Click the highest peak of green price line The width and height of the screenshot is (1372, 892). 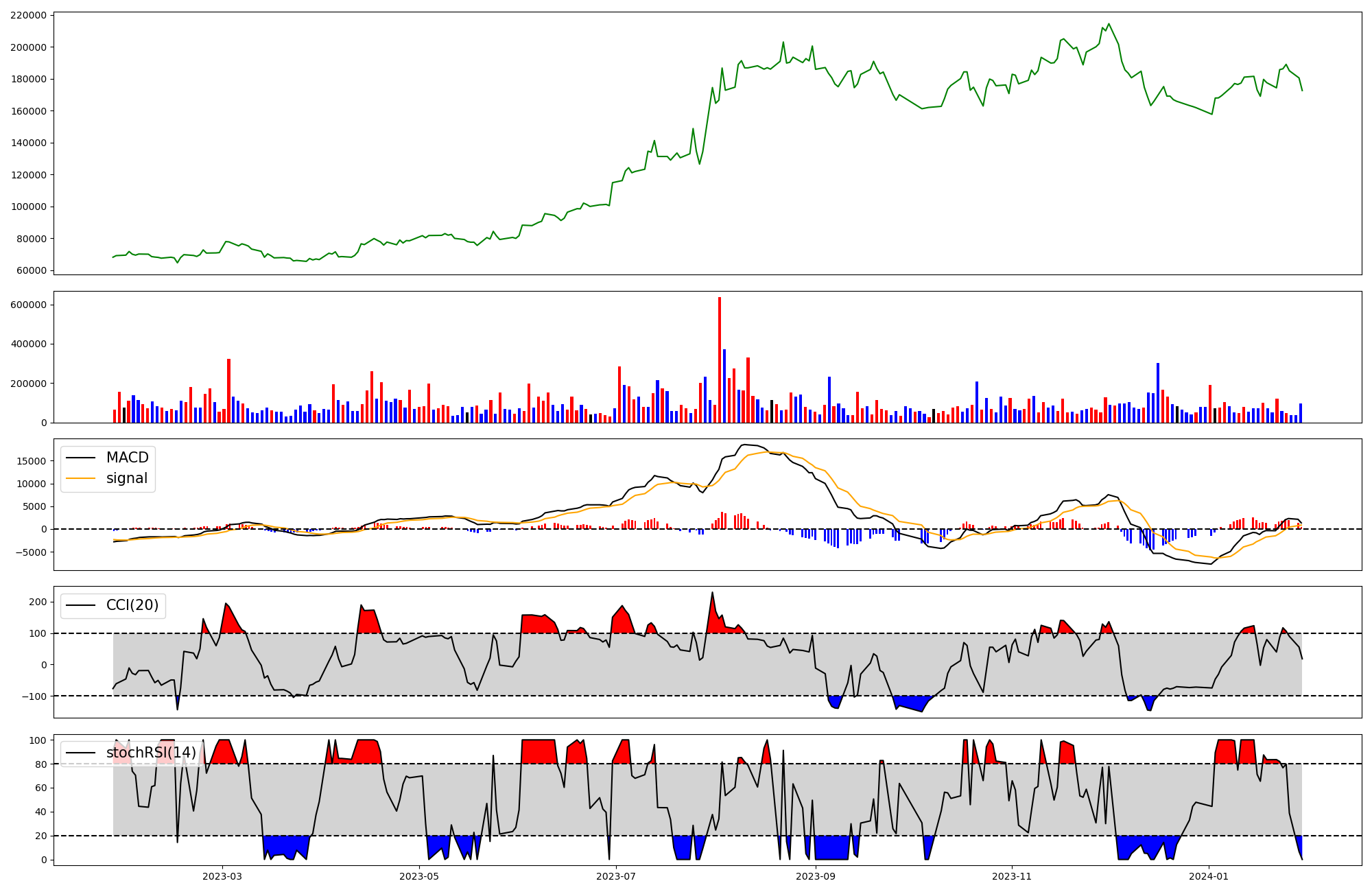point(1109,24)
